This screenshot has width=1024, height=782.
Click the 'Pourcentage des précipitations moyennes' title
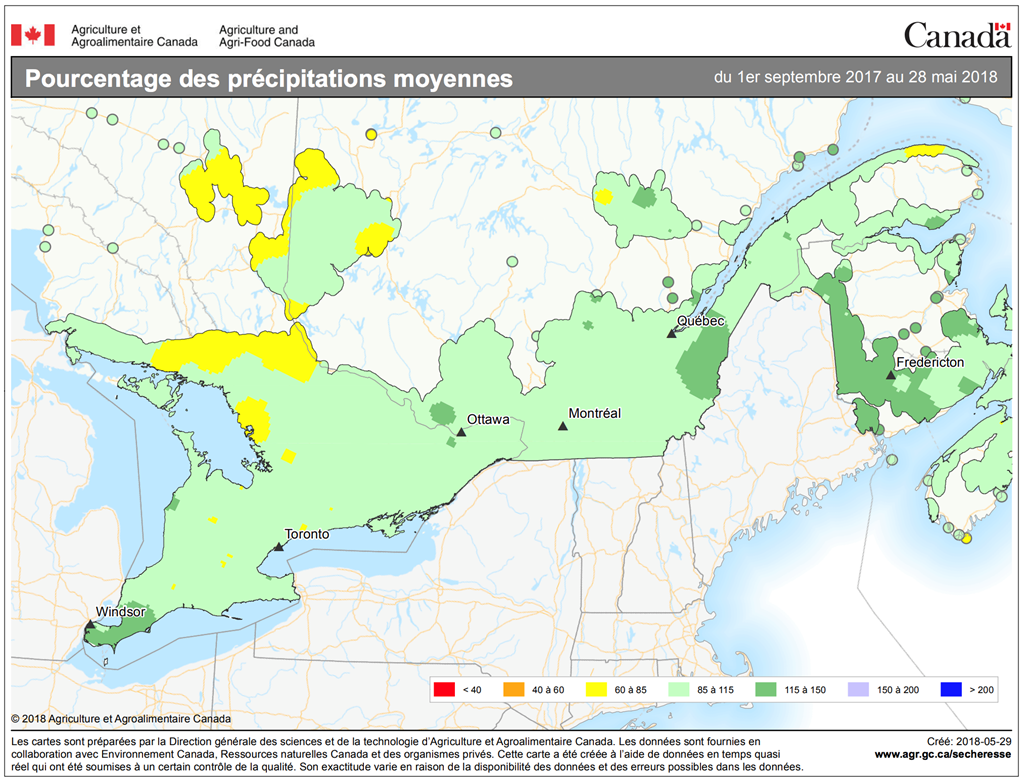[268, 79]
